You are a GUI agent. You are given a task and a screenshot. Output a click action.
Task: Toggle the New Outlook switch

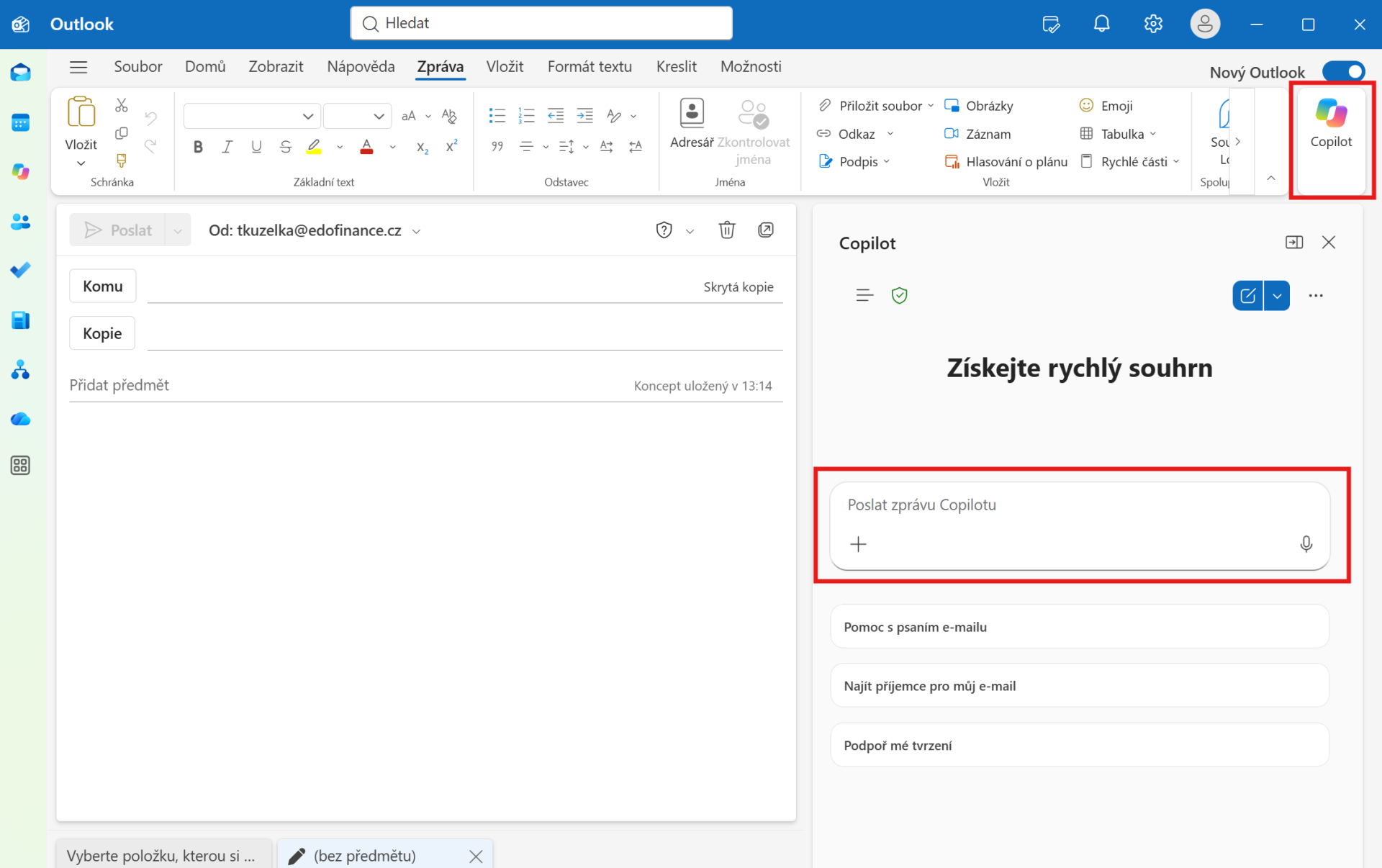(1343, 72)
